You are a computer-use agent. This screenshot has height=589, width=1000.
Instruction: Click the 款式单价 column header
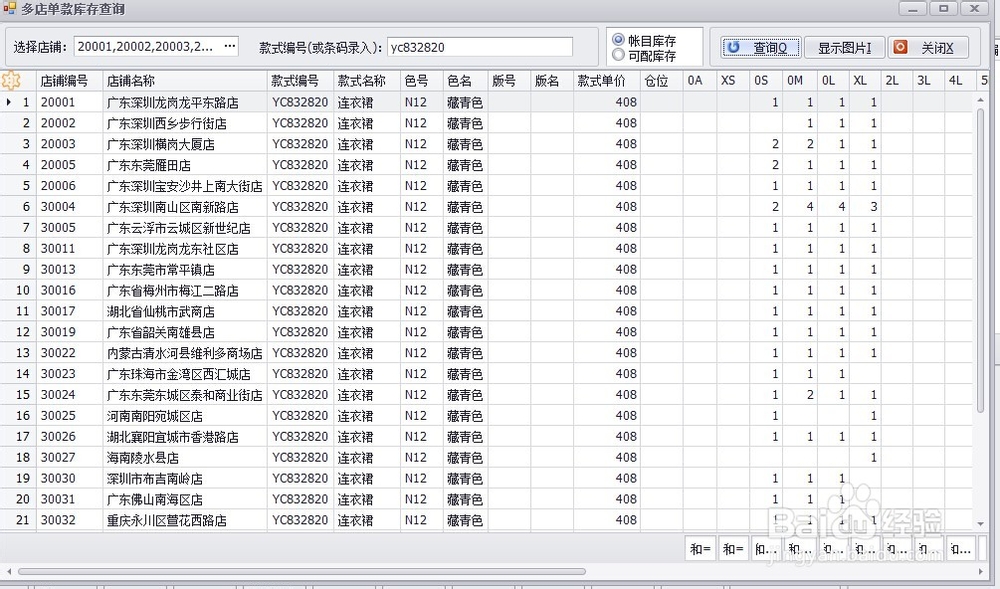[x=602, y=80]
